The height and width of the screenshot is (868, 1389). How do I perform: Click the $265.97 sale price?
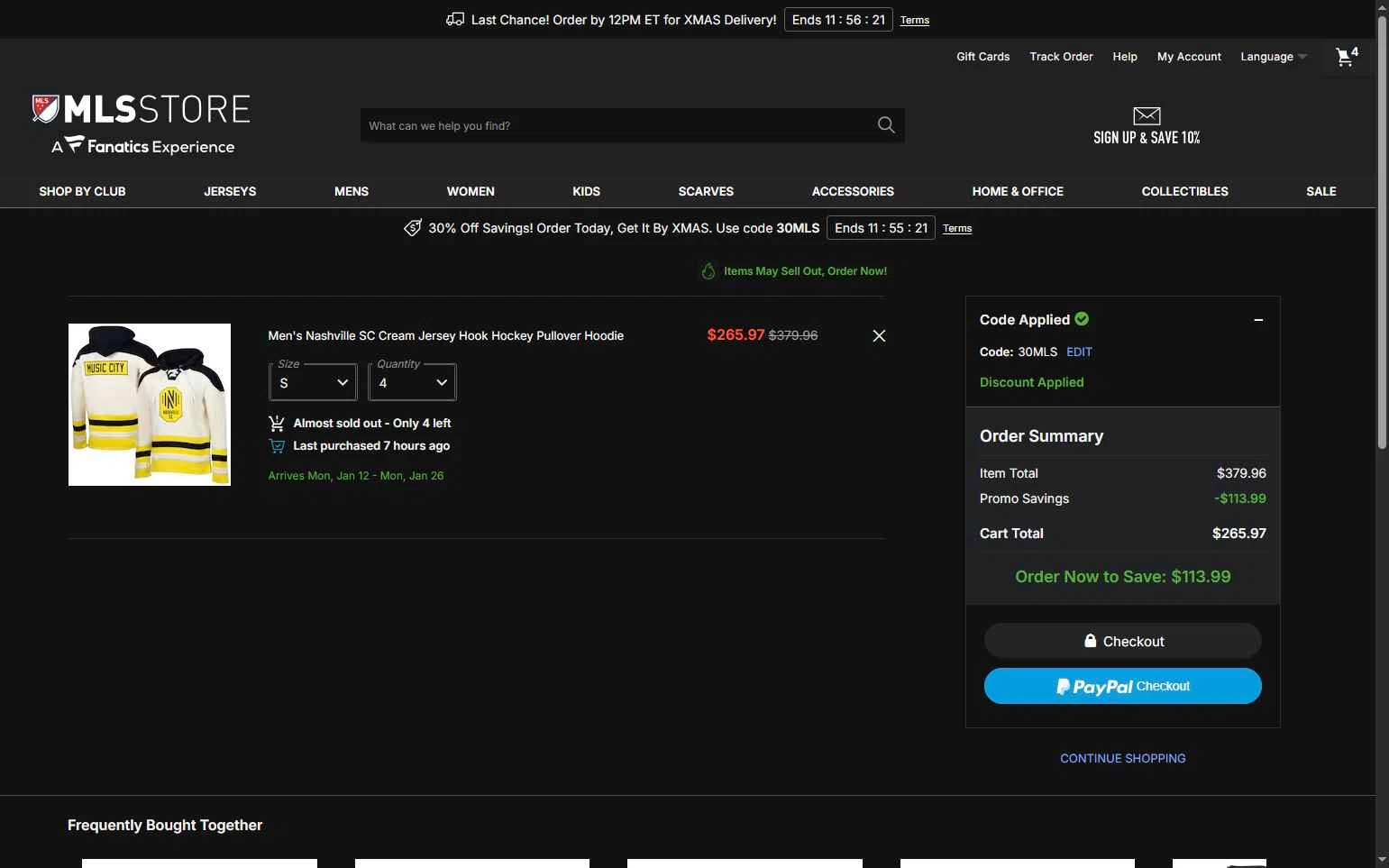pos(736,334)
